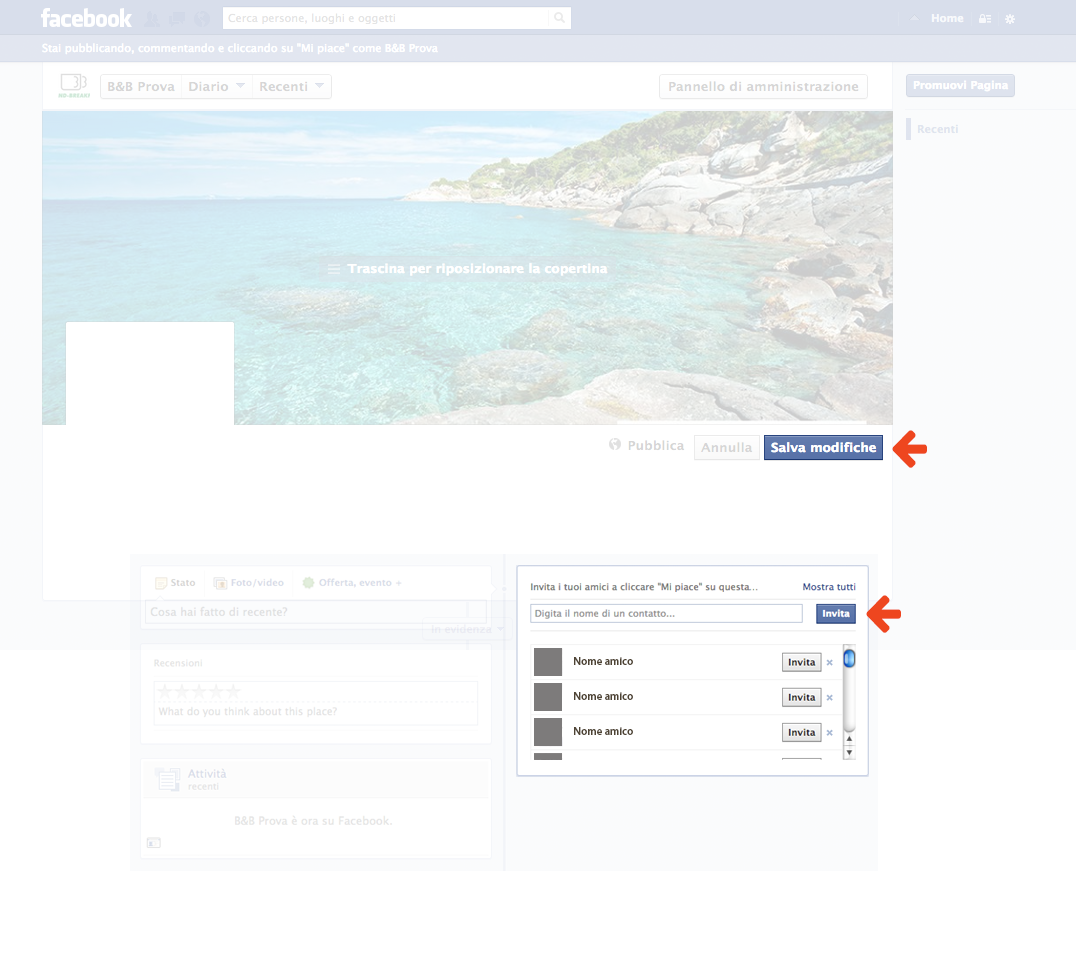Select the Foto/video post tab
The width and height of the screenshot is (1076, 964).
point(249,583)
